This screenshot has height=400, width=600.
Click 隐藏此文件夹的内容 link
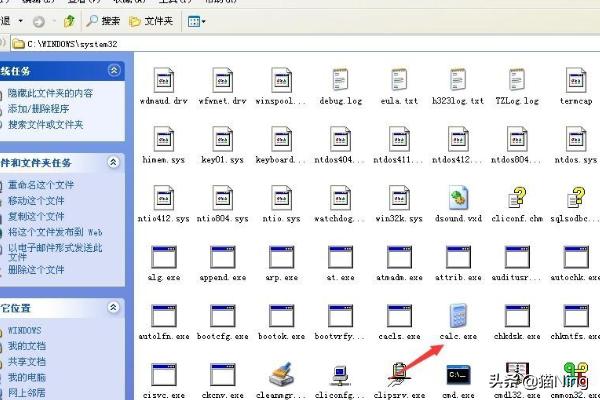tap(50, 93)
